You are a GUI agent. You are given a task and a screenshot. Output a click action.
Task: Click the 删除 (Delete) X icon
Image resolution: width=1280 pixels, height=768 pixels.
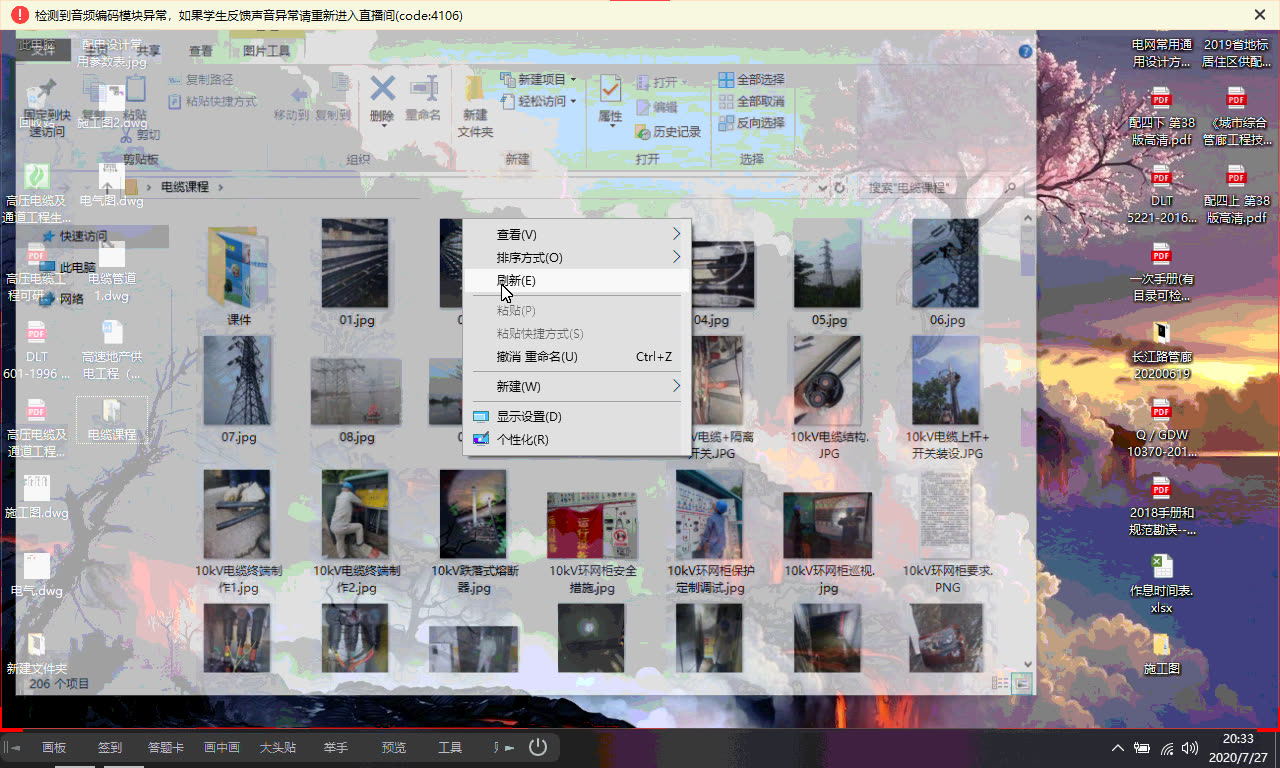pyautogui.click(x=382, y=87)
